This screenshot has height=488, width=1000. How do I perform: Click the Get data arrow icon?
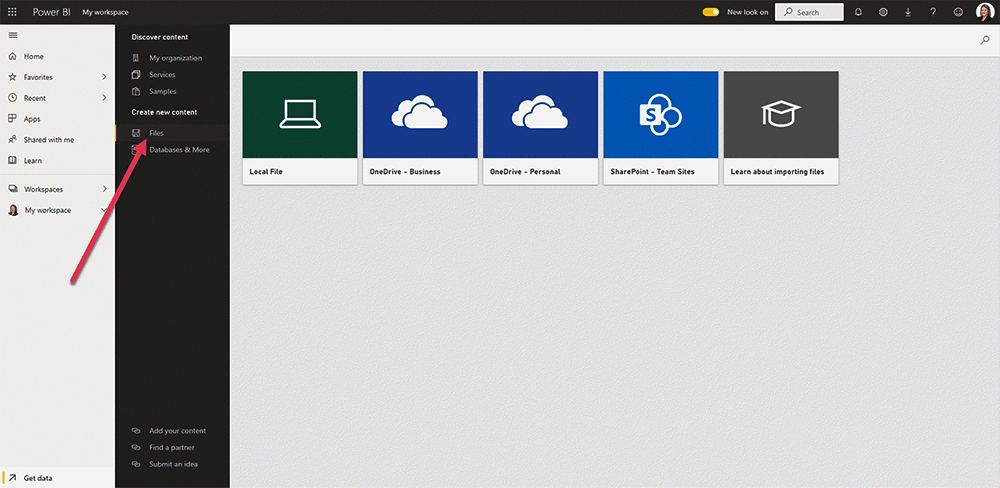coord(13,478)
